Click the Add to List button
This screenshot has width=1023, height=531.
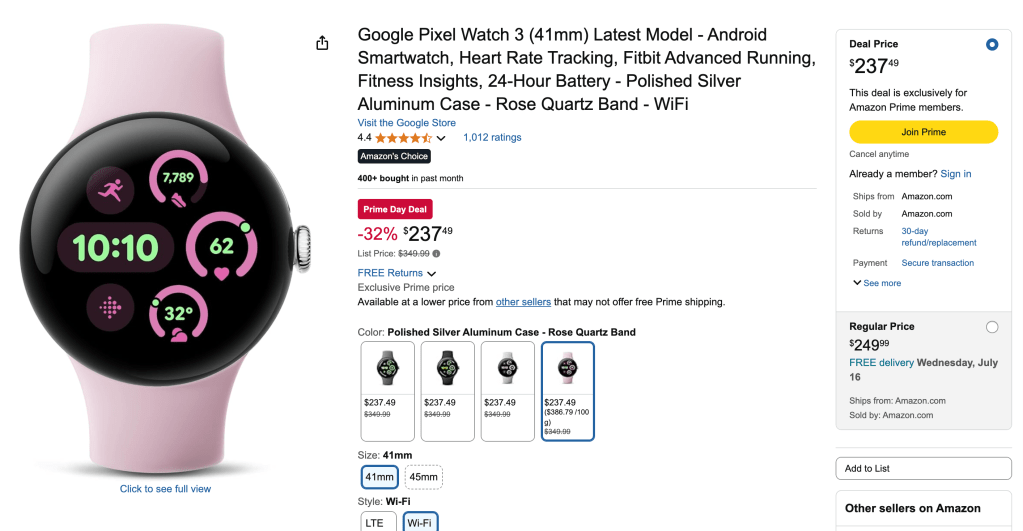click(x=923, y=468)
